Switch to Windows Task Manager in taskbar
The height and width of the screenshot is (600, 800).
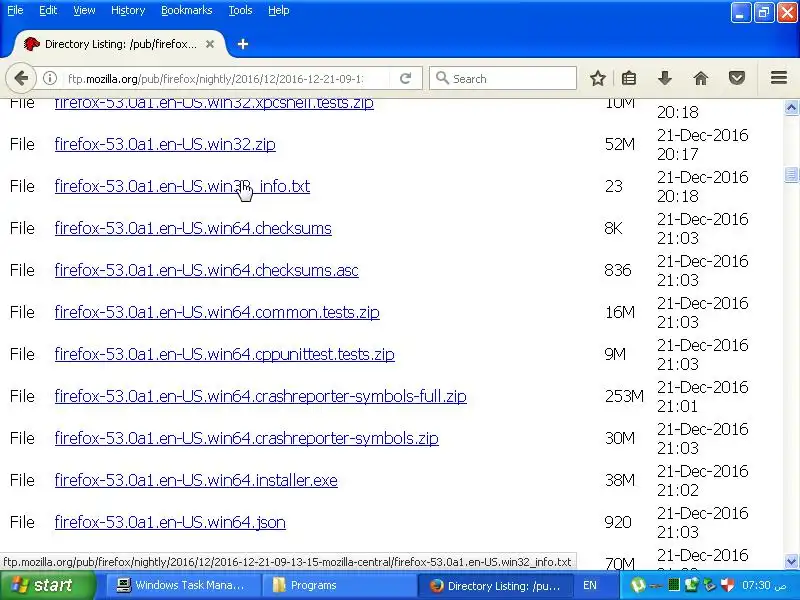coord(183,585)
